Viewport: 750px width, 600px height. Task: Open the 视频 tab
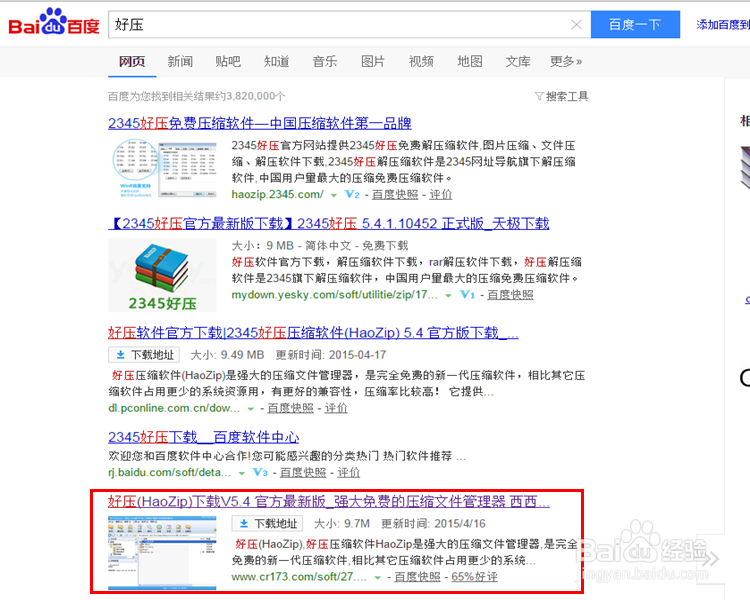click(421, 61)
